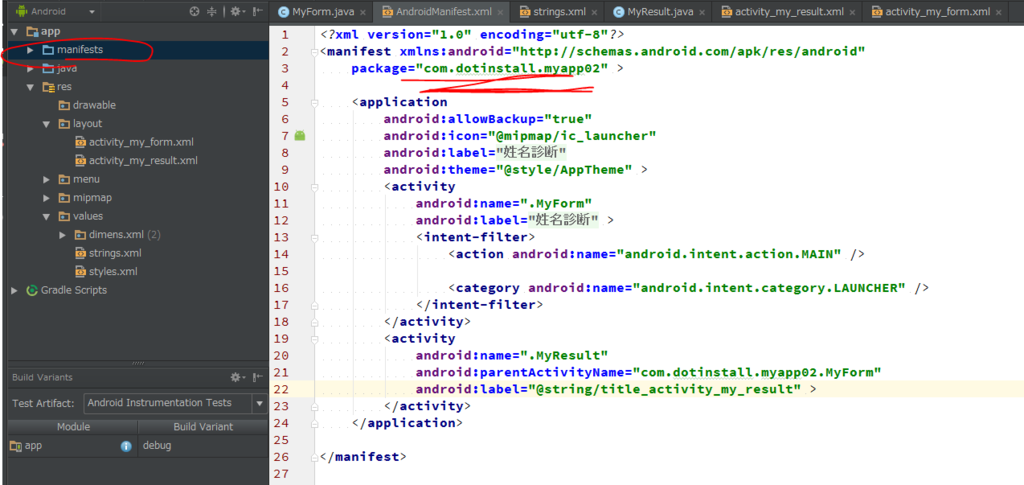Select the java folder in project tree
Screen dimensions: 1024x485
click(x=67, y=69)
